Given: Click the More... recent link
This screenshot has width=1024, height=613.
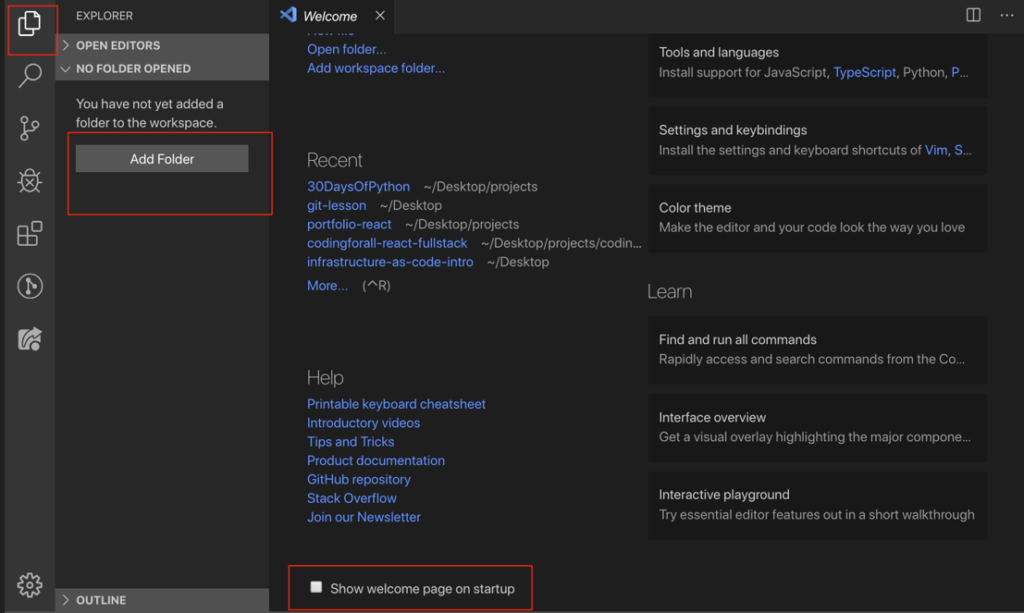Looking at the screenshot, I should pyautogui.click(x=328, y=286).
